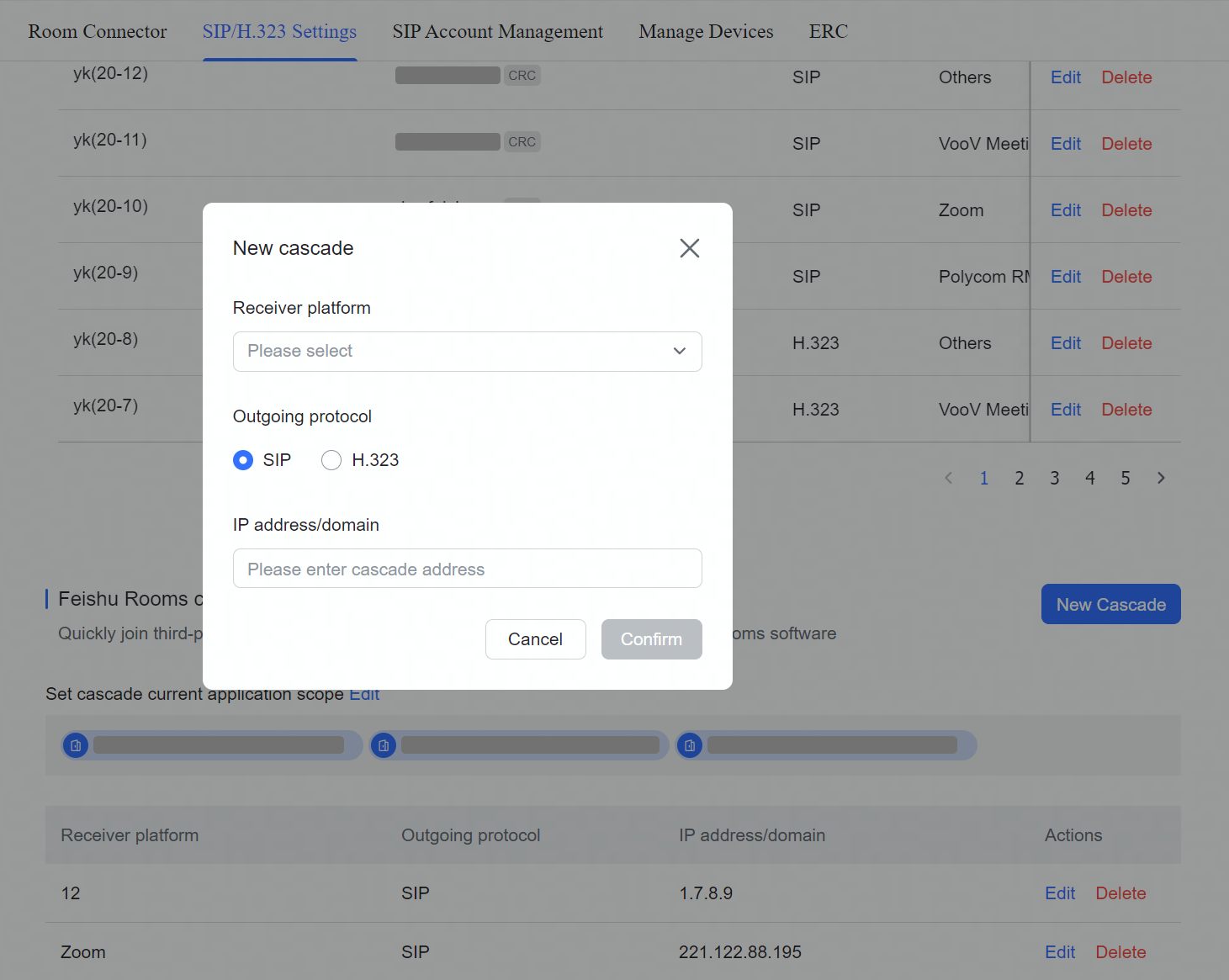Jump to page 5
Viewport: 1229px width, 980px height.
click(x=1126, y=478)
